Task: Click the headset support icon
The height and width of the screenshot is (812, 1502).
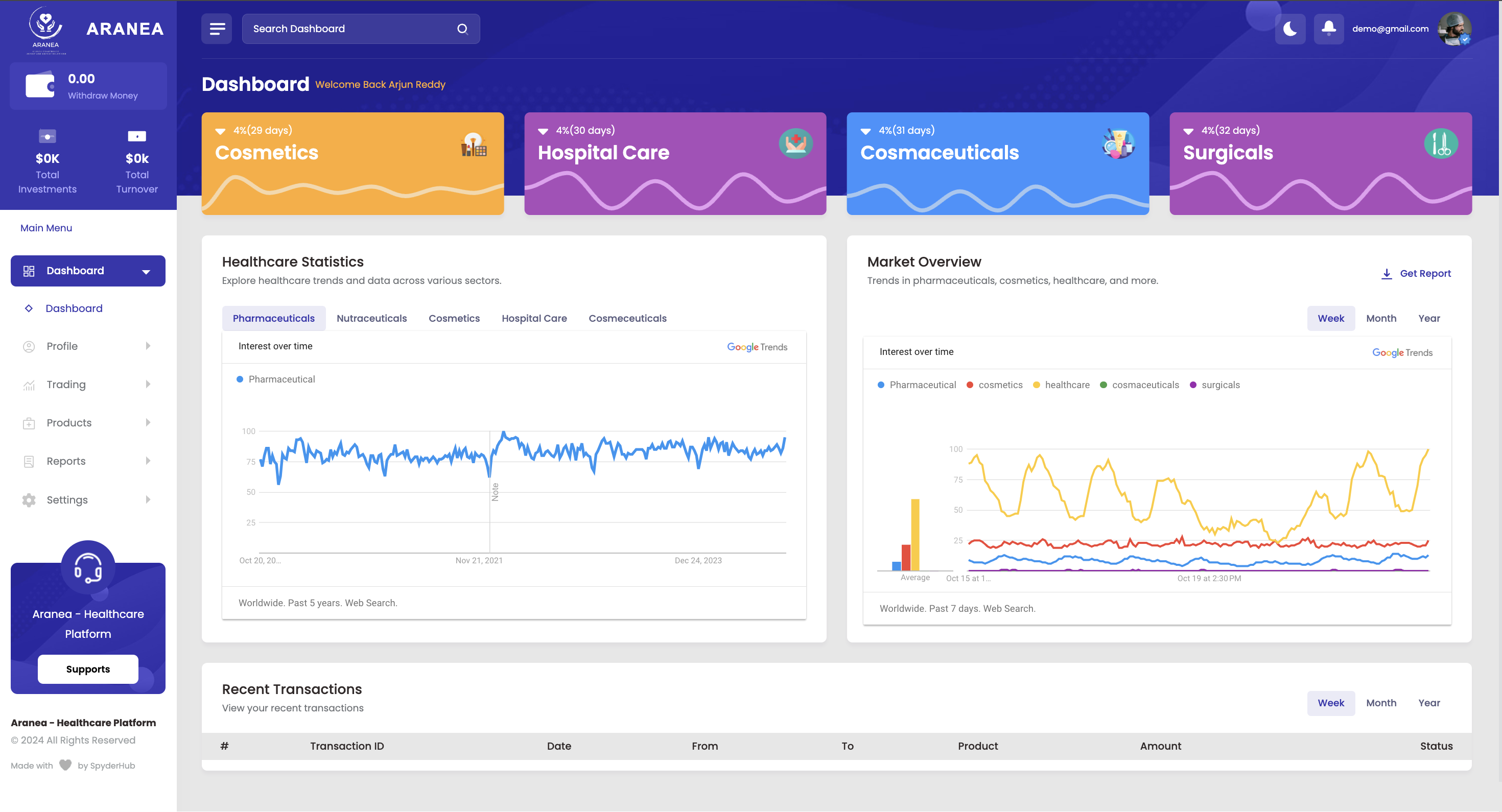Action: pos(88,568)
